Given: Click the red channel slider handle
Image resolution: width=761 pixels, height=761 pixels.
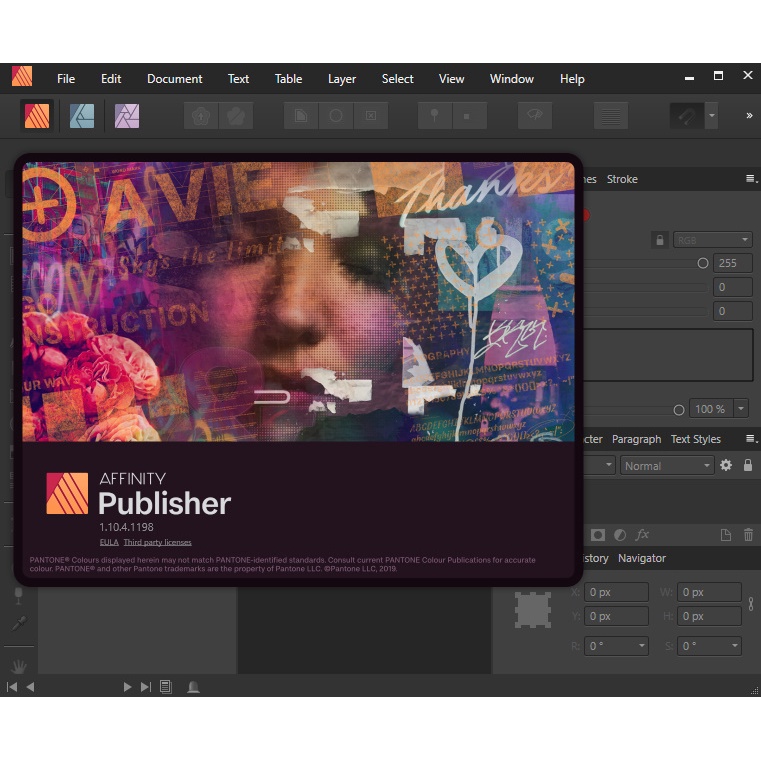Looking at the screenshot, I should [x=703, y=263].
